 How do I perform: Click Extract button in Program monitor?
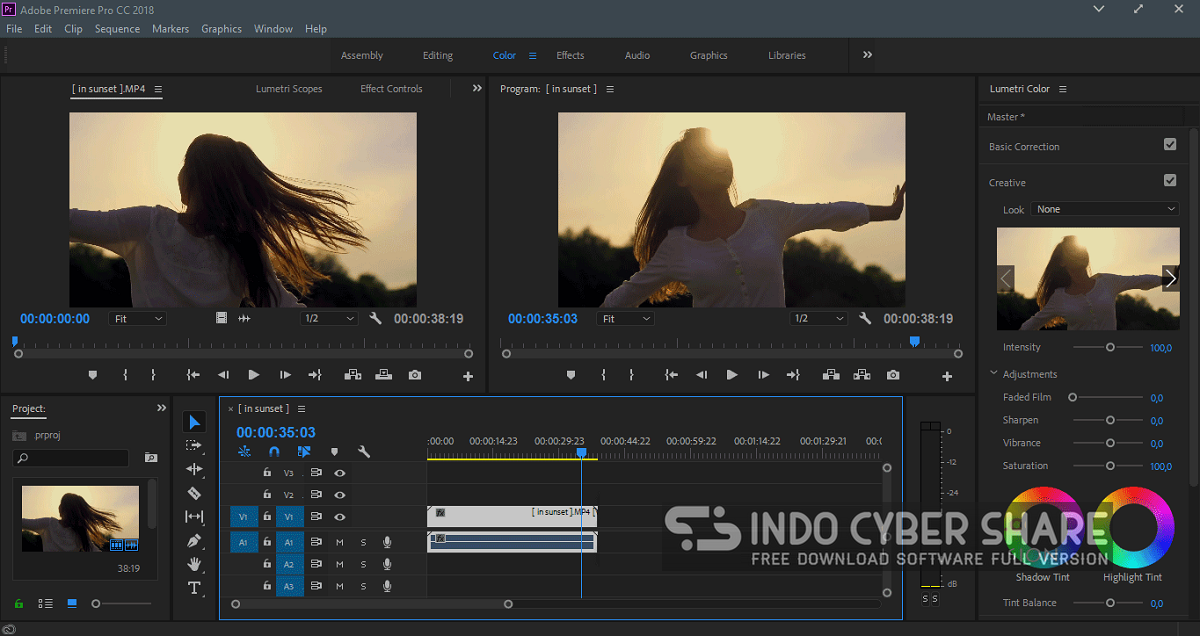[x=862, y=375]
